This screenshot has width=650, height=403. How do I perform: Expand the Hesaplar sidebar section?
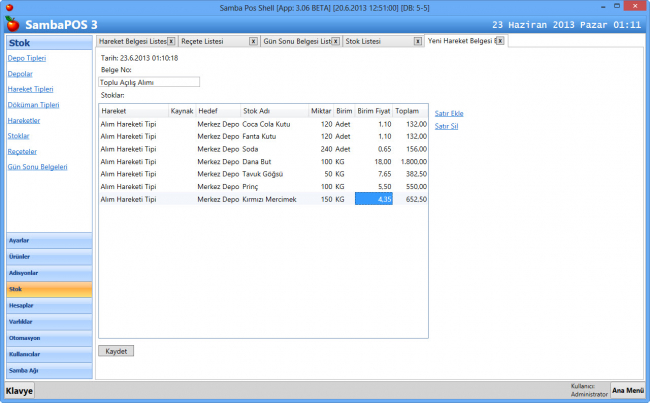(x=47, y=305)
